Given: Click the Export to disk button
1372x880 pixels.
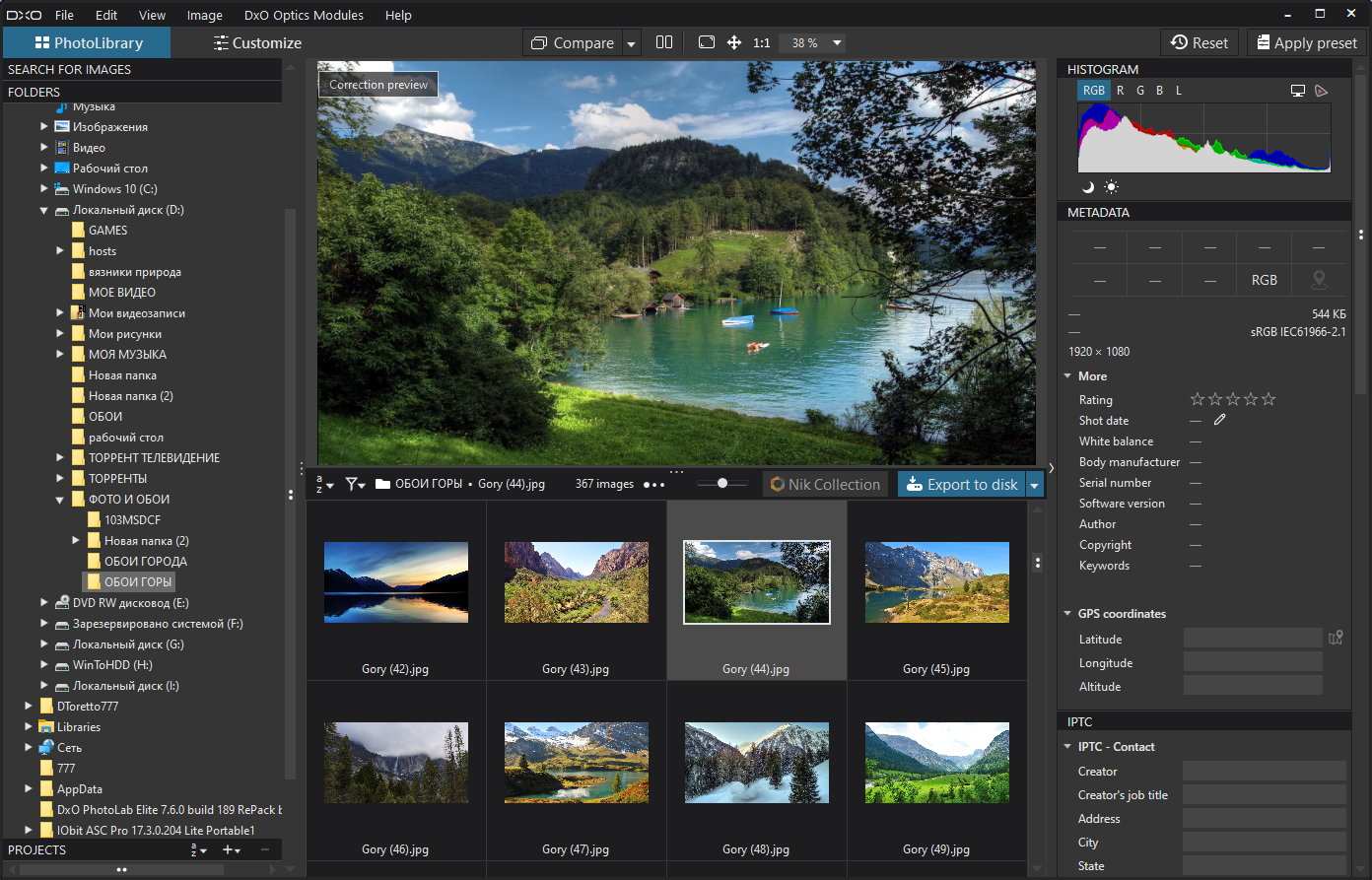Looking at the screenshot, I should [x=961, y=484].
